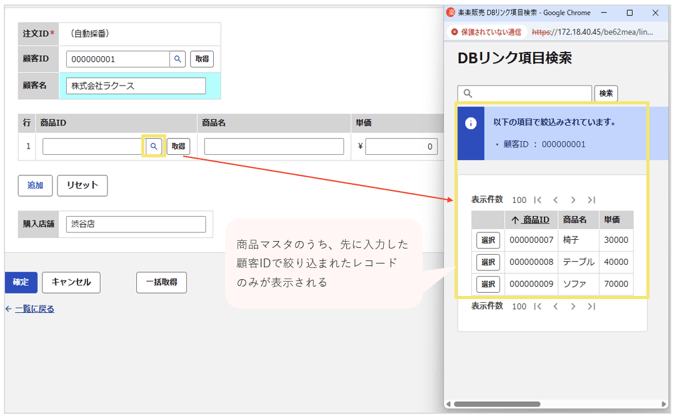Viewport: 677px width, 419px height.
Task: Click the 単価 input showing 0
Action: (x=401, y=146)
